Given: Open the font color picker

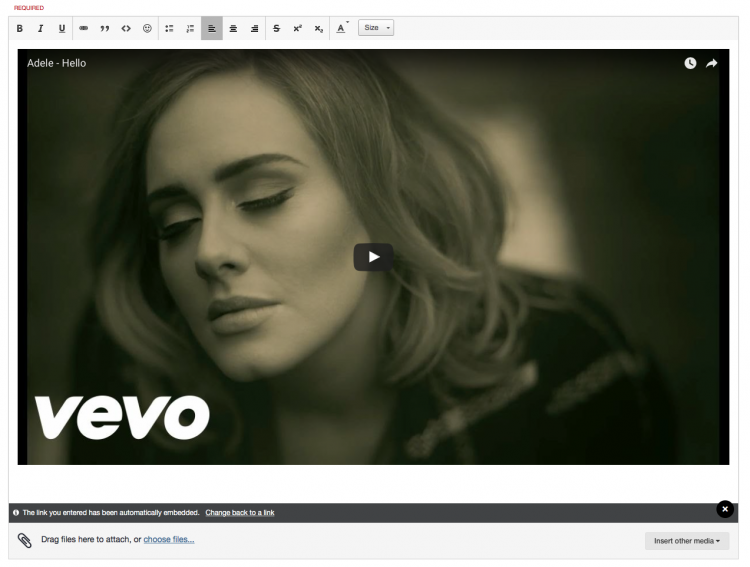Looking at the screenshot, I should point(342,28).
